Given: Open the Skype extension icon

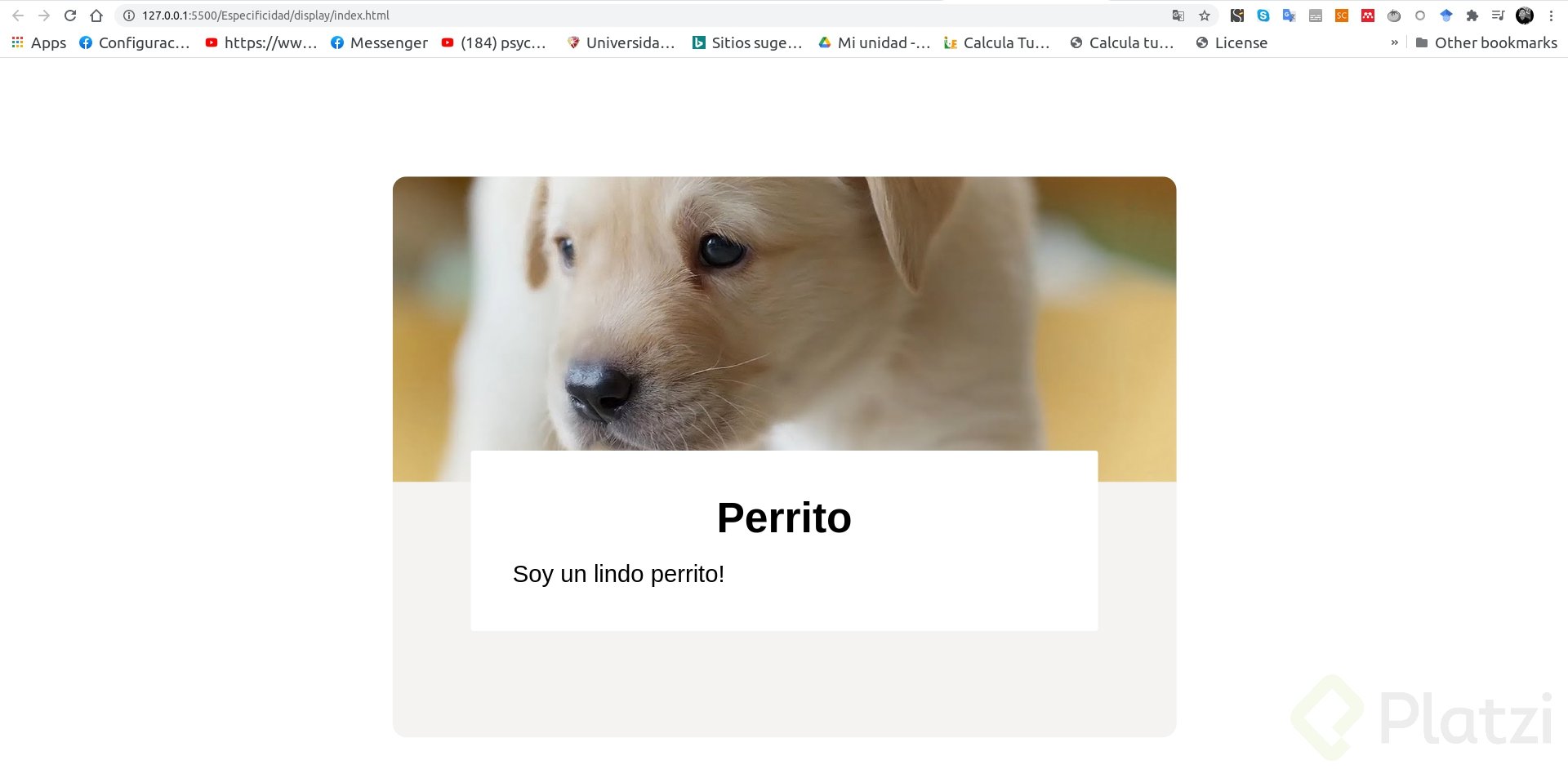Looking at the screenshot, I should (1263, 16).
